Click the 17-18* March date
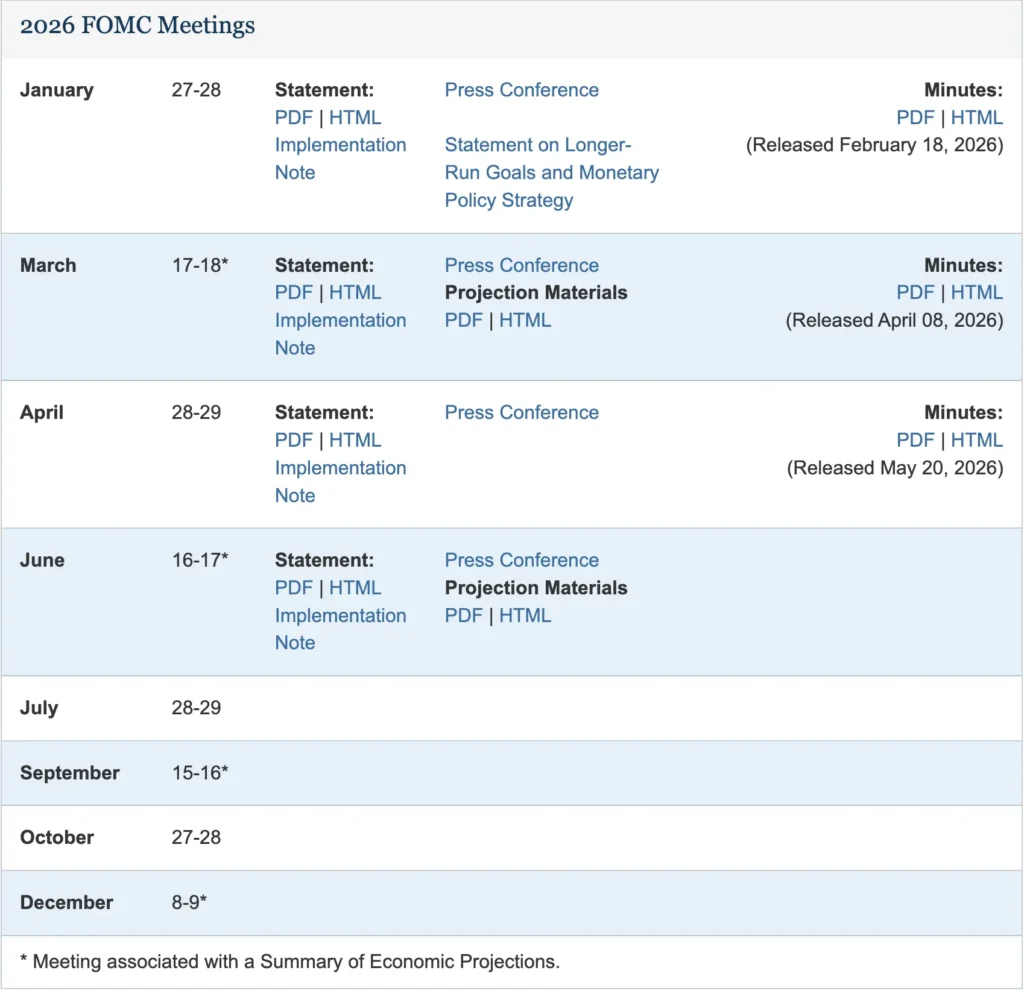 point(200,265)
